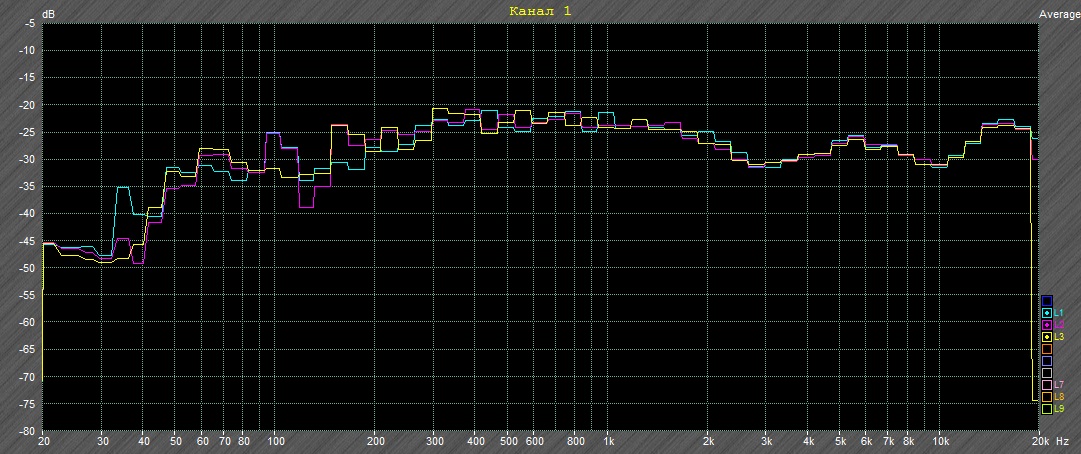Click the -50 dB axis label

coord(25,268)
